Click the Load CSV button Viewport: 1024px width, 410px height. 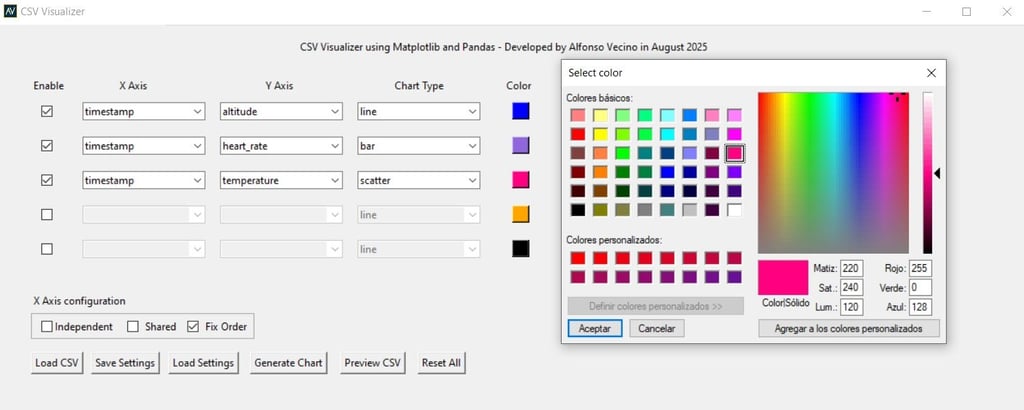coord(57,363)
